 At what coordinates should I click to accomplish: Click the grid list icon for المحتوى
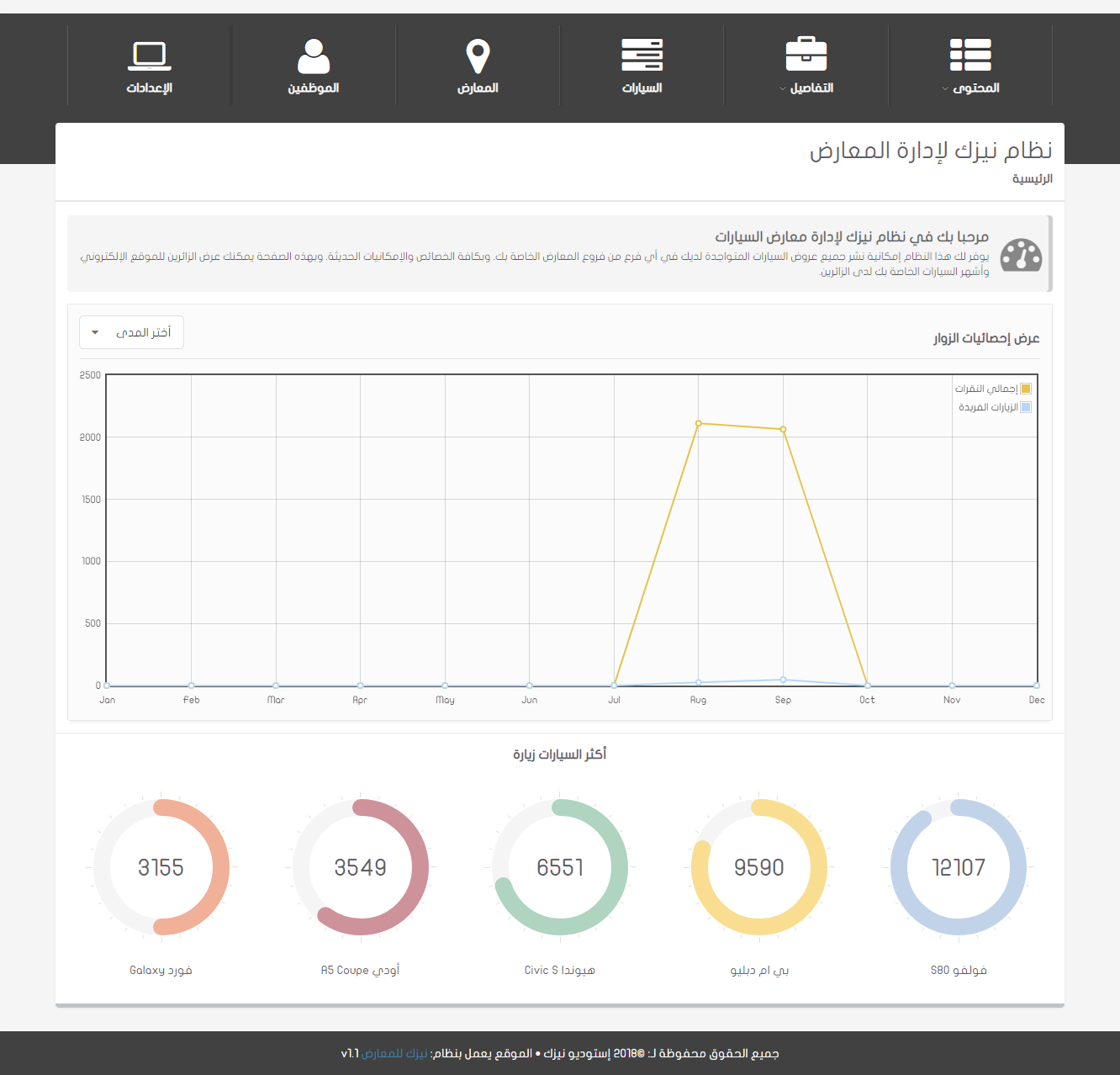(x=970, y=56)
